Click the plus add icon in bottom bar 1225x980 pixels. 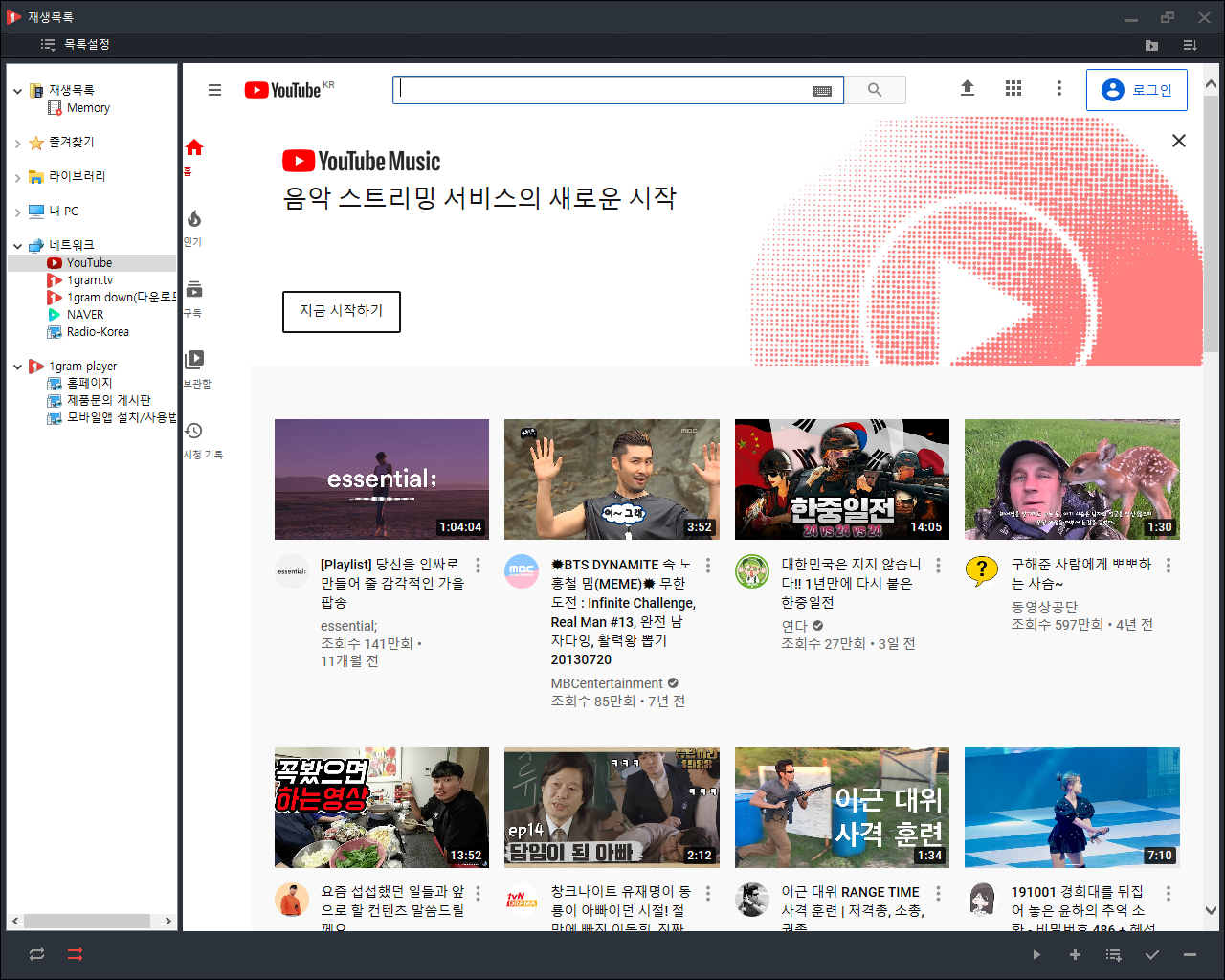click(1075, 954)
